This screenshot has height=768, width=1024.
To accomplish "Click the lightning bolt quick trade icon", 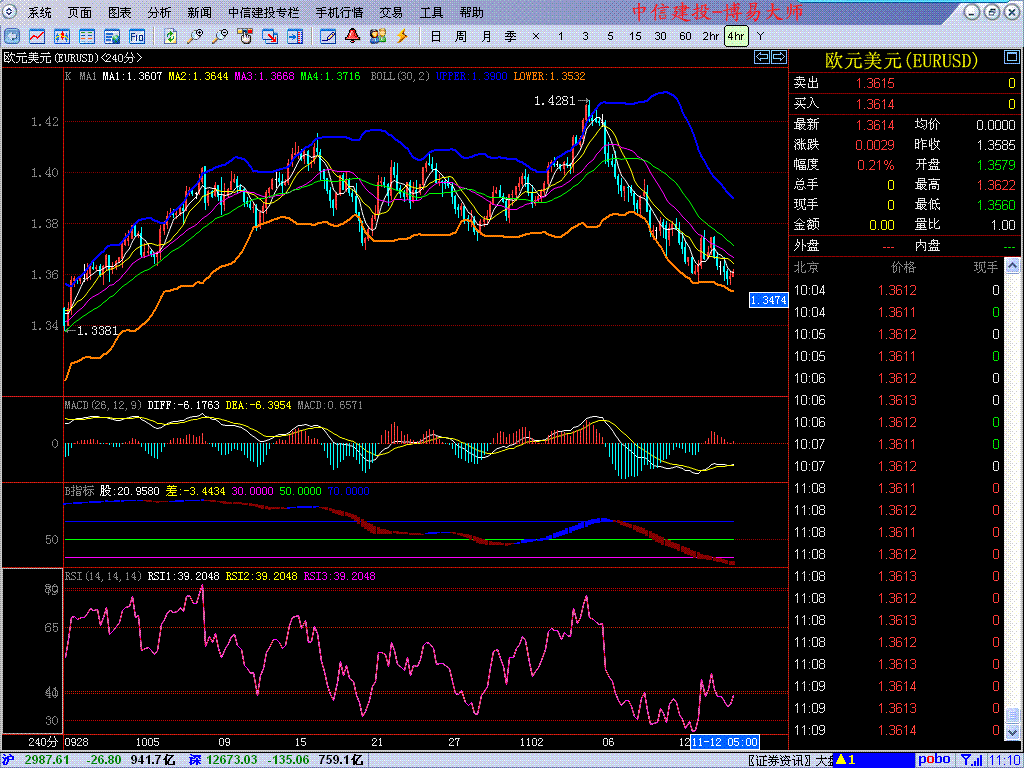I will coord(402,36).
